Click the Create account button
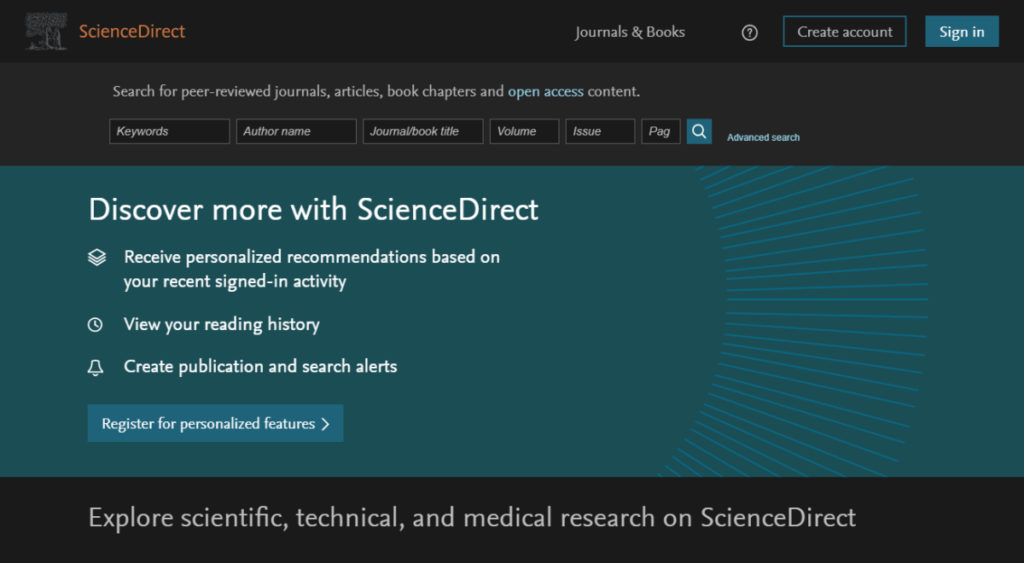Image resolution: width=1024 pixels, height=563 pixels. (x=844, y=31)
